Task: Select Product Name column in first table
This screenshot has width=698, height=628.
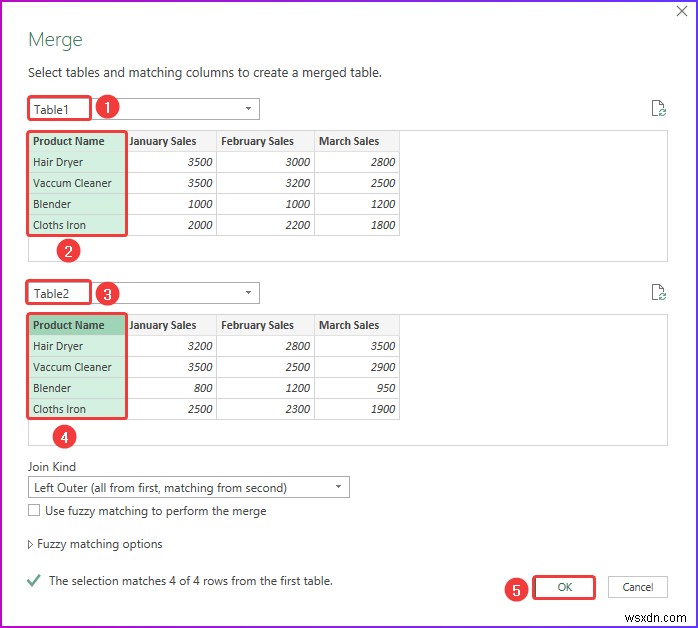Action: click(x=68, y=141)
